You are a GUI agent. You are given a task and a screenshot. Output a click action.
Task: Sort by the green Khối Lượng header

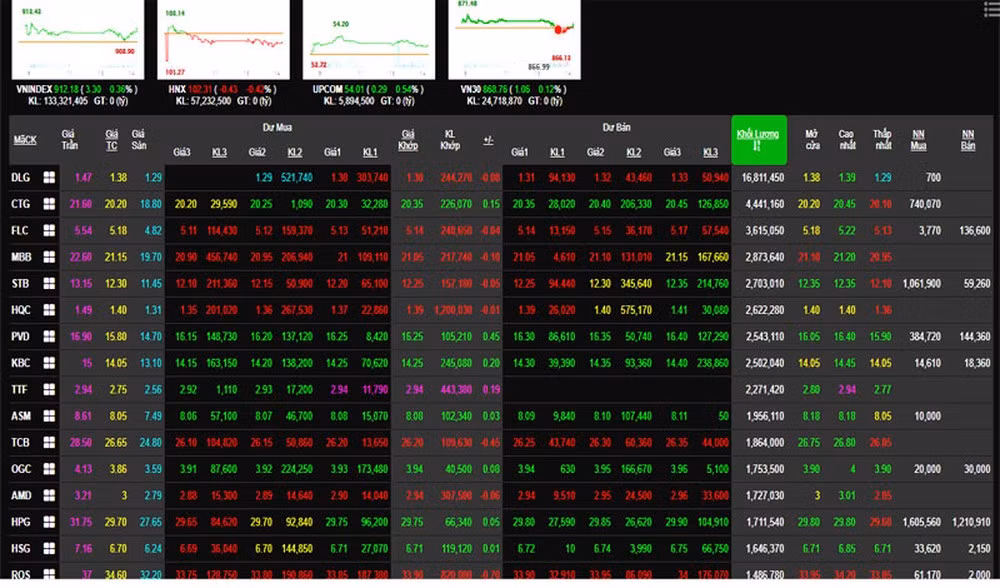pos(758,139)
